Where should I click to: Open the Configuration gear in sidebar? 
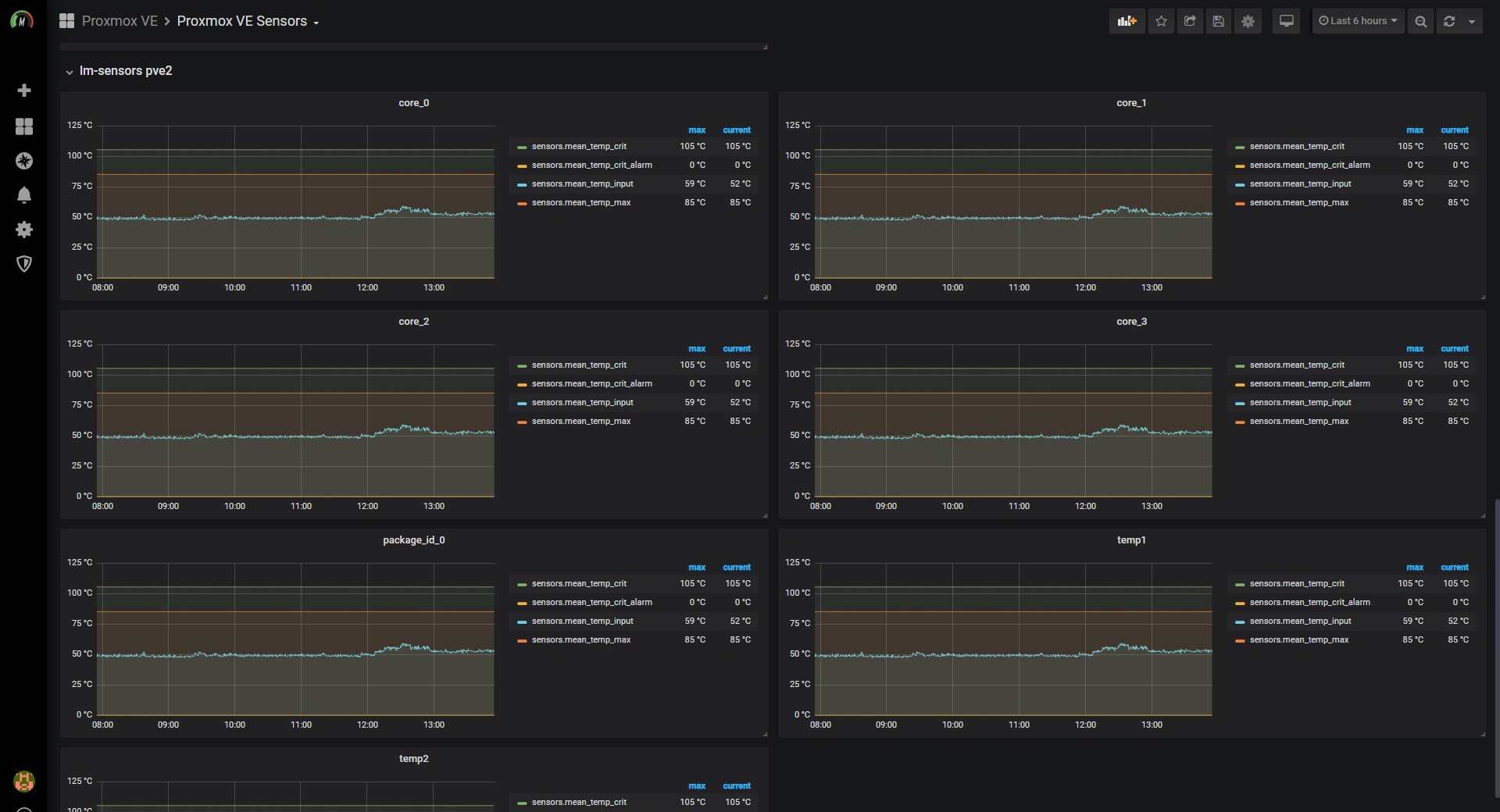click(24, 230)
